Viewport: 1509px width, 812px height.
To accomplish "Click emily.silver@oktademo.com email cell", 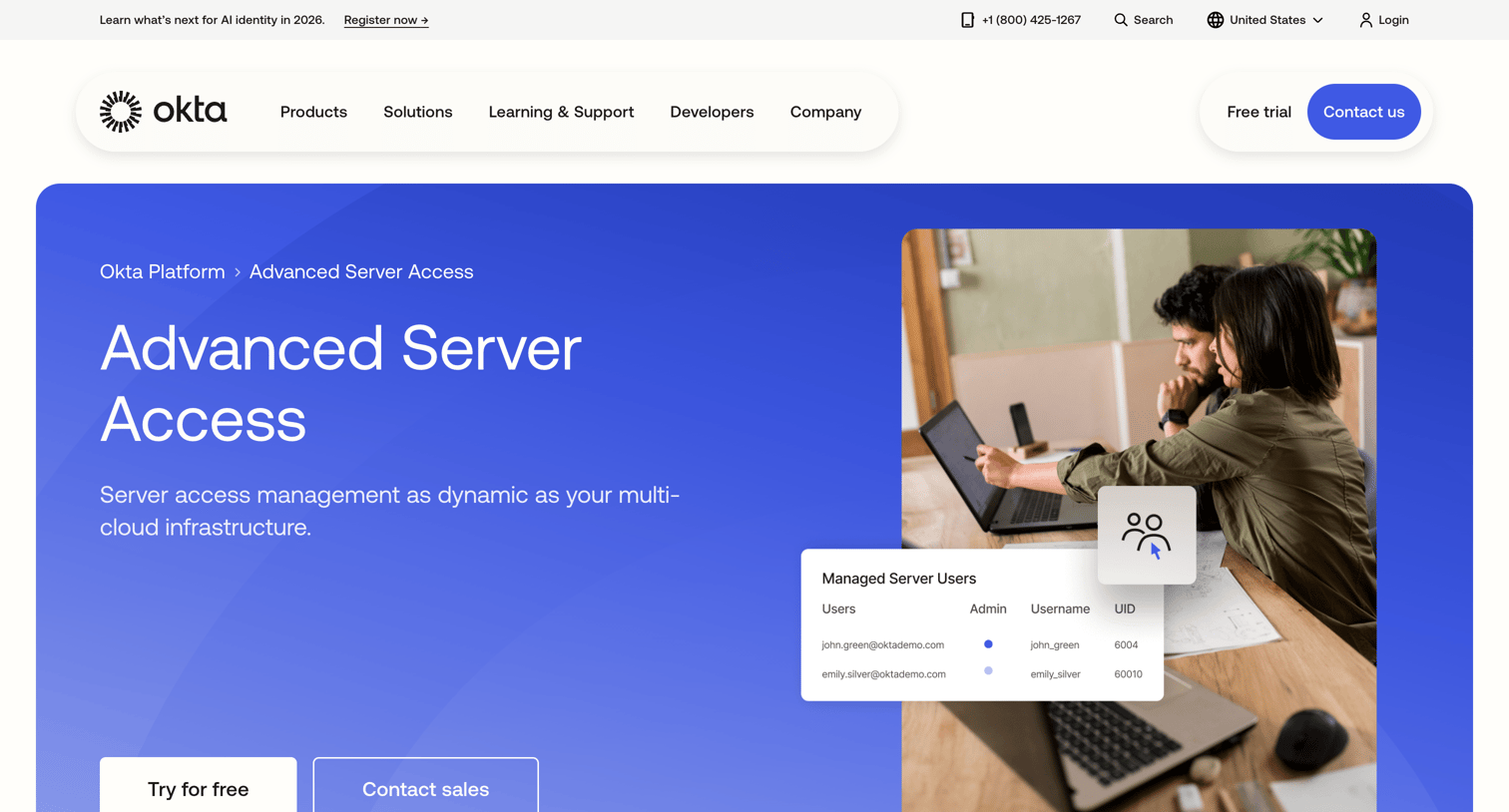I will 883,674.
